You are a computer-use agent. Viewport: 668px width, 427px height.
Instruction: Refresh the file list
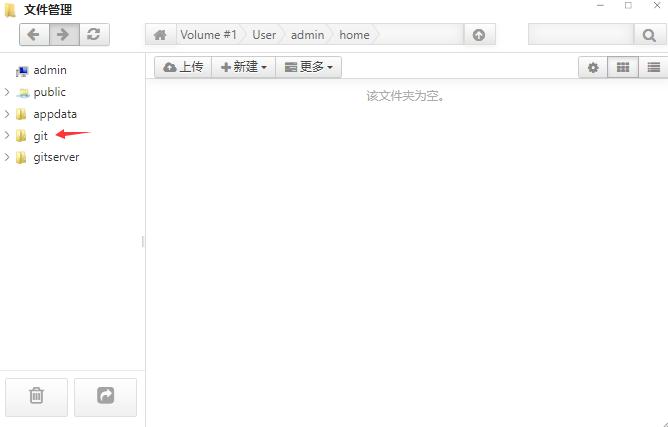tap(93, 35)
